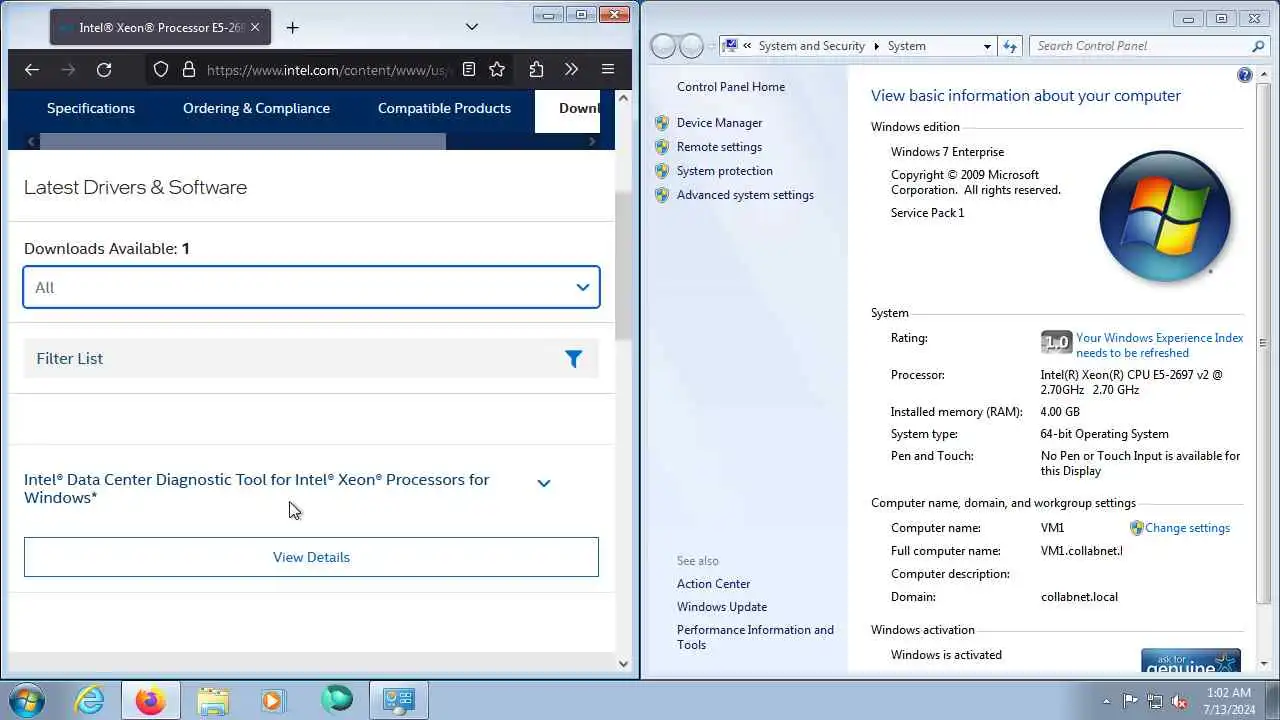Screen dimensions: 1280x720
Task: Switch to Firefox taskbar icon
Action: point(151,700)
